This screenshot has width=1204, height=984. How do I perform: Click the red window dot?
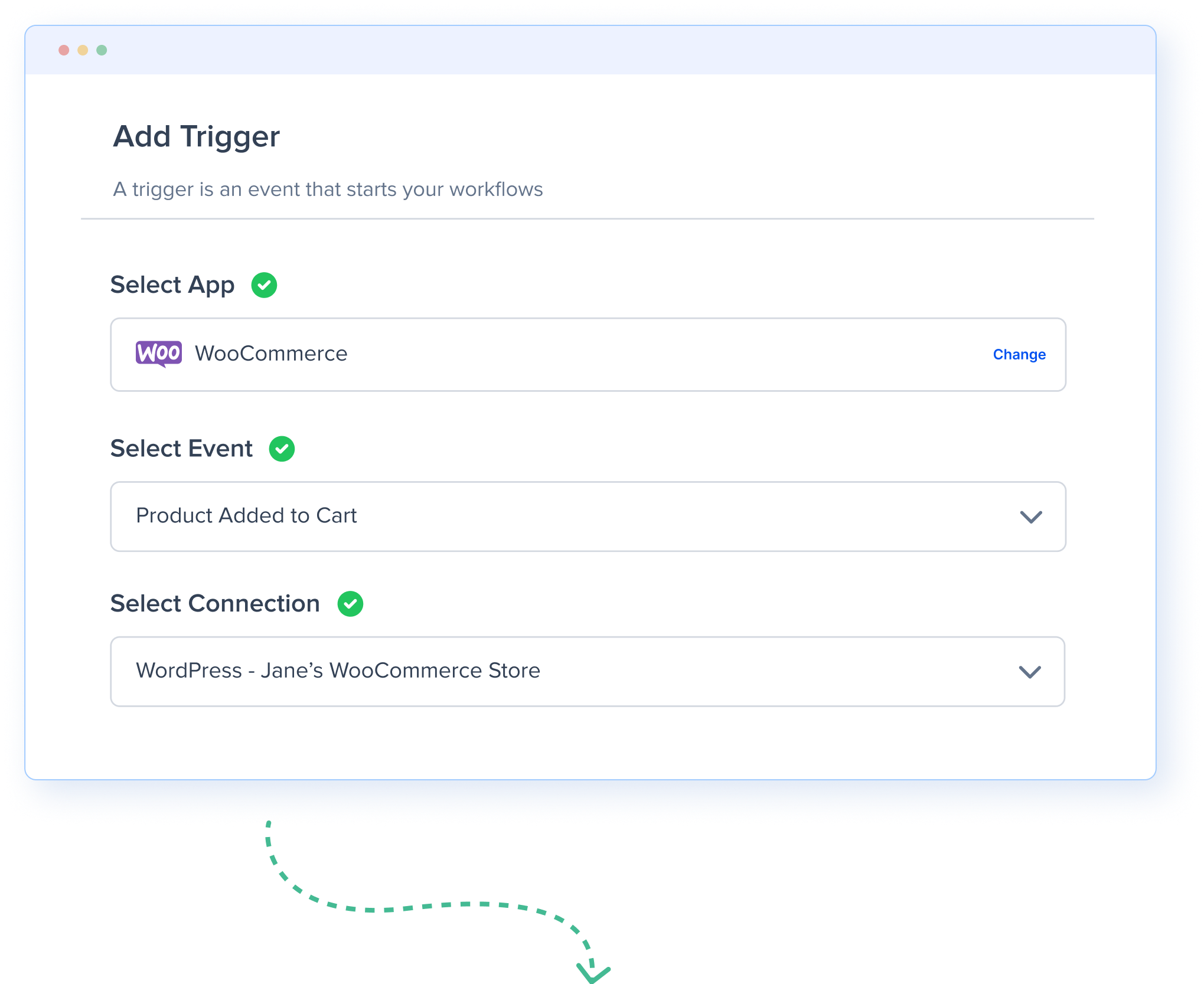click(x=64, y=50)
